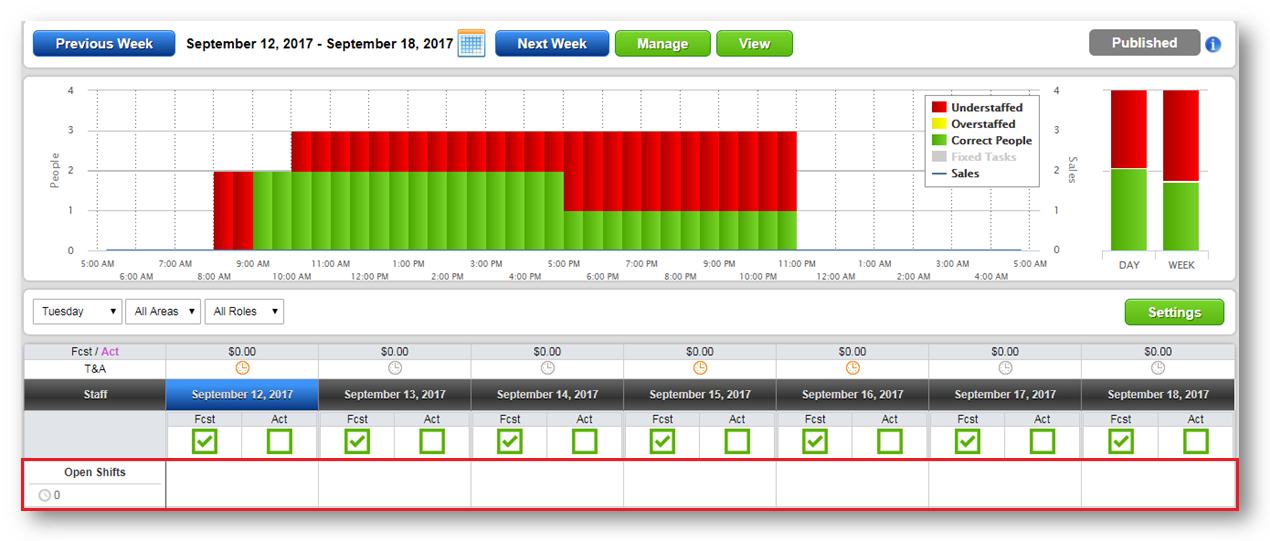Screen dimensions: 1270x541
Task: Uncheck the Fcst checkbox for September 12
Action: (x=204, y=441)
